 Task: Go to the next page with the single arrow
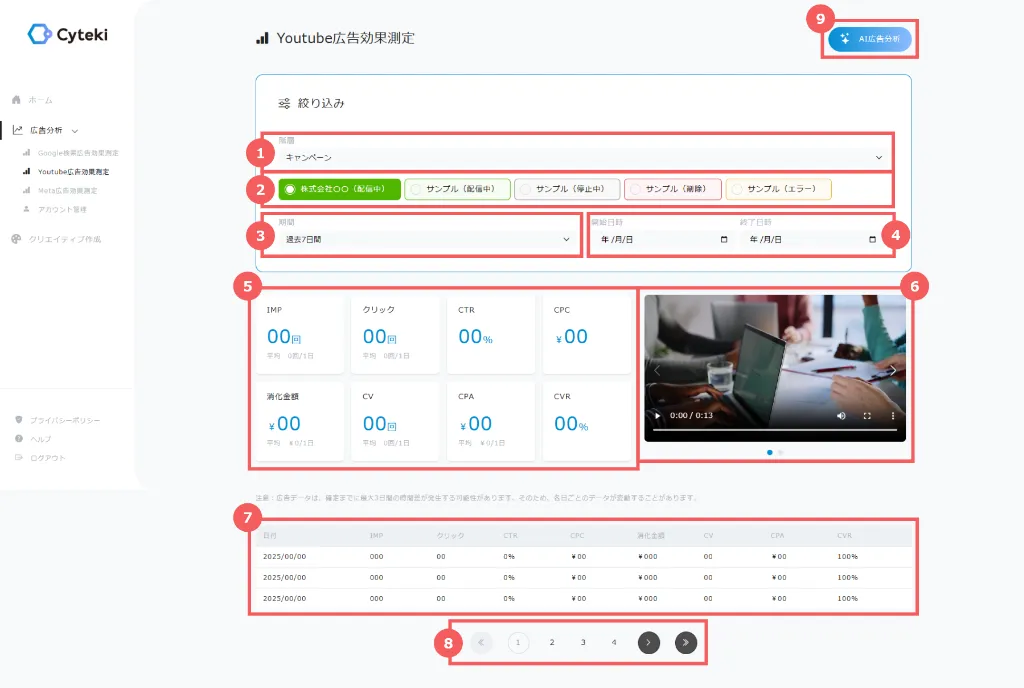[649, 643]
